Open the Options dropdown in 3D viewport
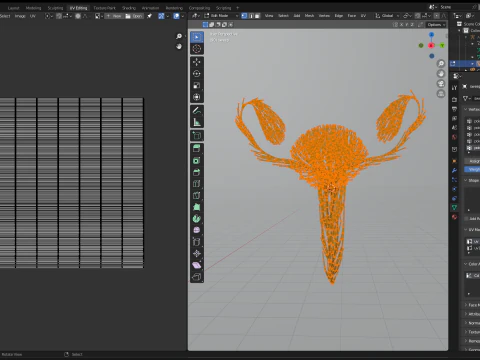This screenshot has width=480, height=360. click(x=436, y=25)
